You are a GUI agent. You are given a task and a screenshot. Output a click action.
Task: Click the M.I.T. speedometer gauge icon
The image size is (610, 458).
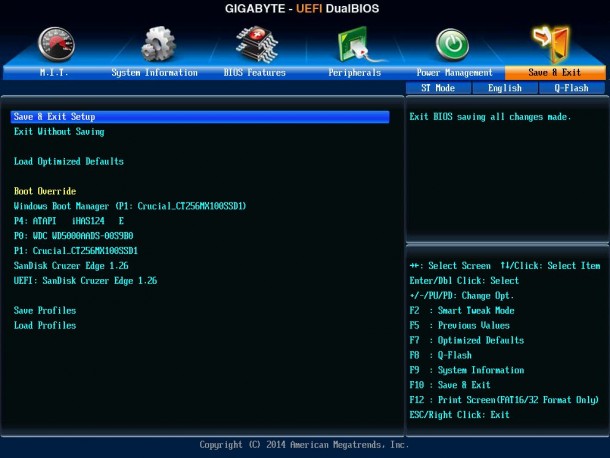click(x=56, y=44)
